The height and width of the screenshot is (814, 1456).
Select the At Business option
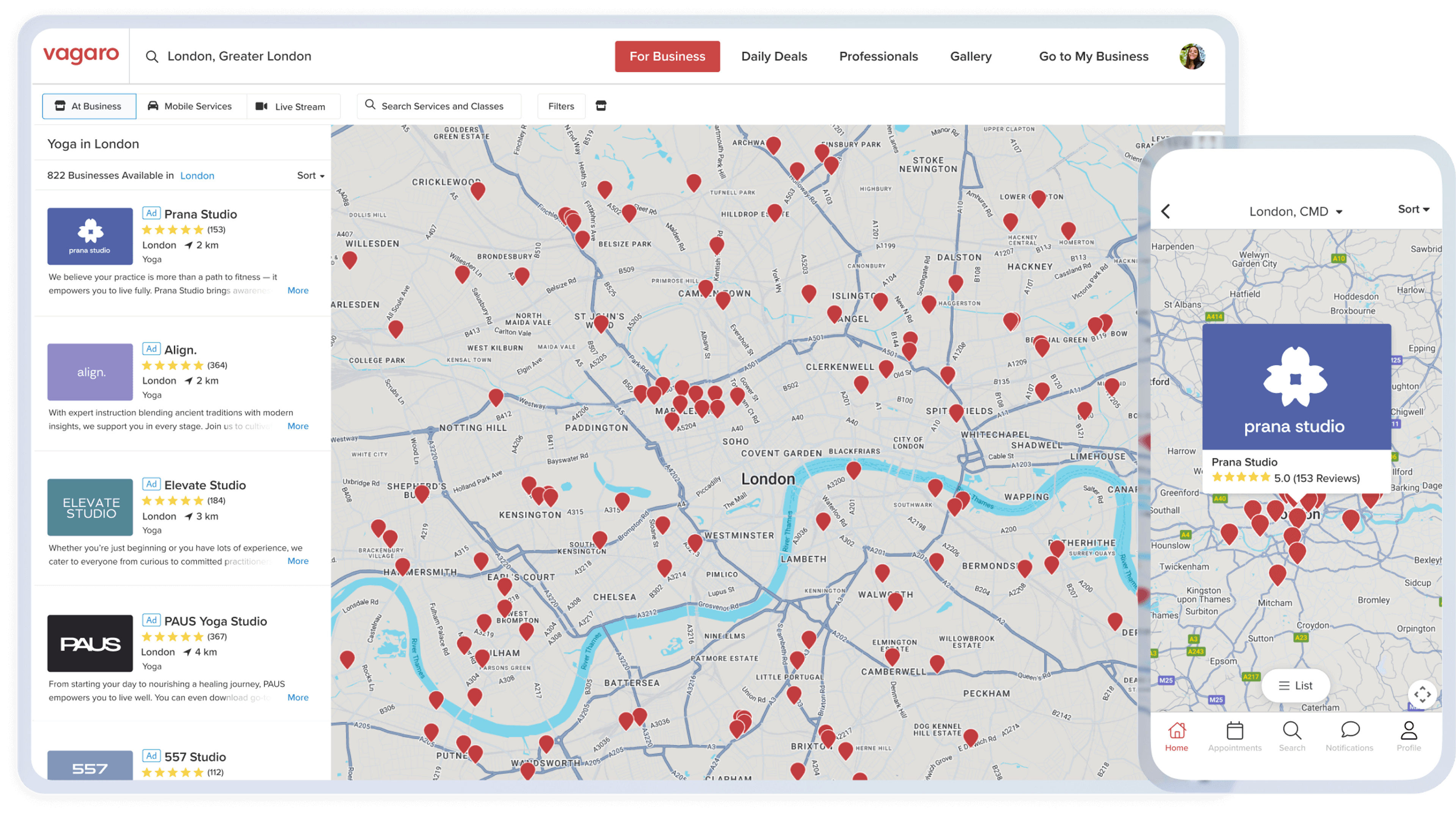click(89, 106)
